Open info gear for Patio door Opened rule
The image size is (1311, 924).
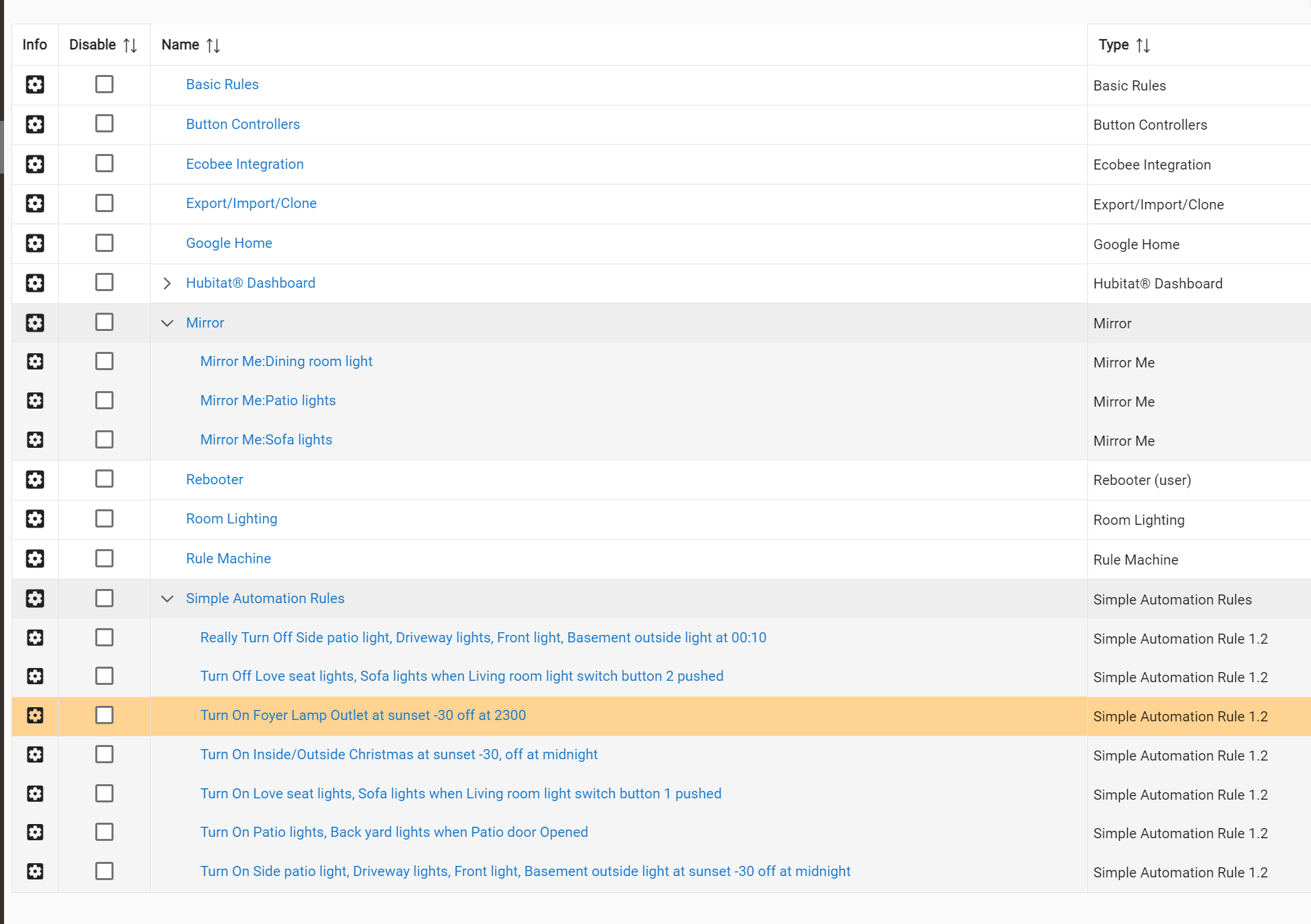[35, 832]
